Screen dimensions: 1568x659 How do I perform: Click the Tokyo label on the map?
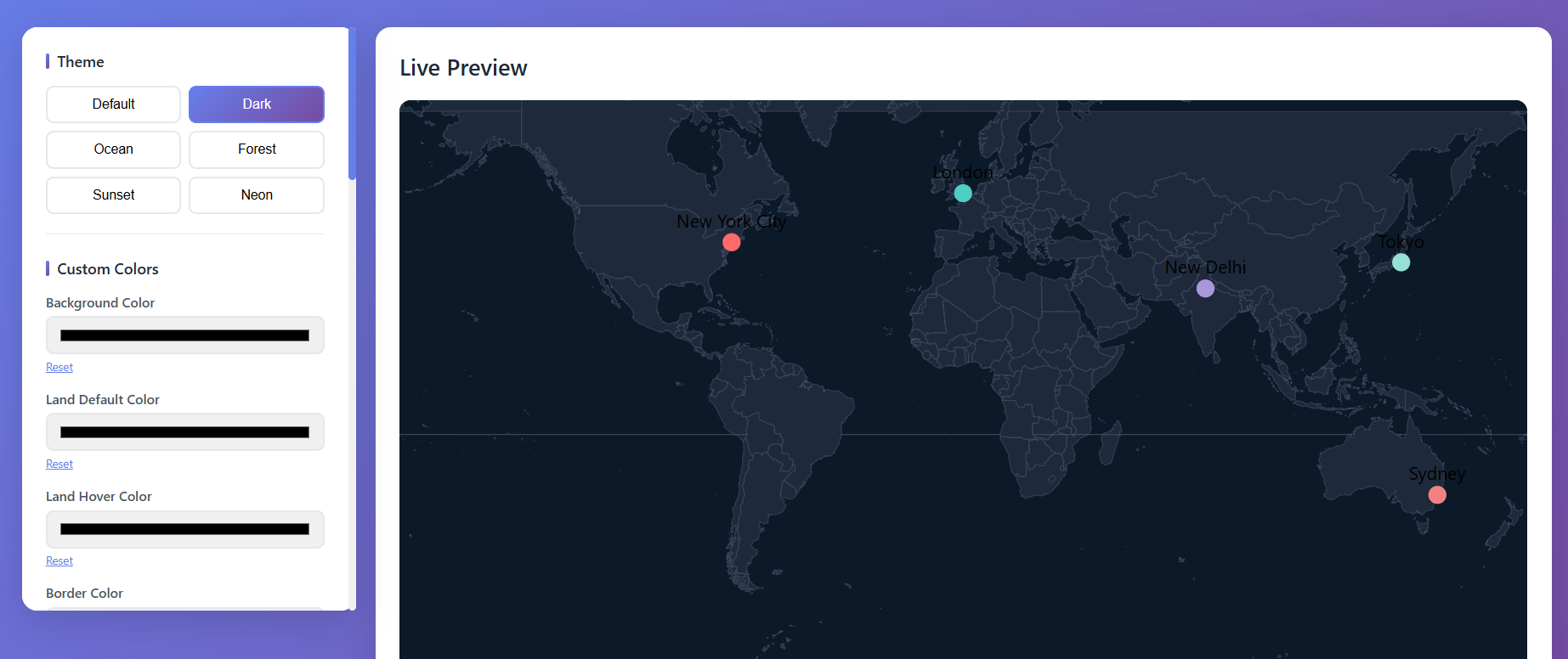pyautogui.click(x=1401, y=242)
